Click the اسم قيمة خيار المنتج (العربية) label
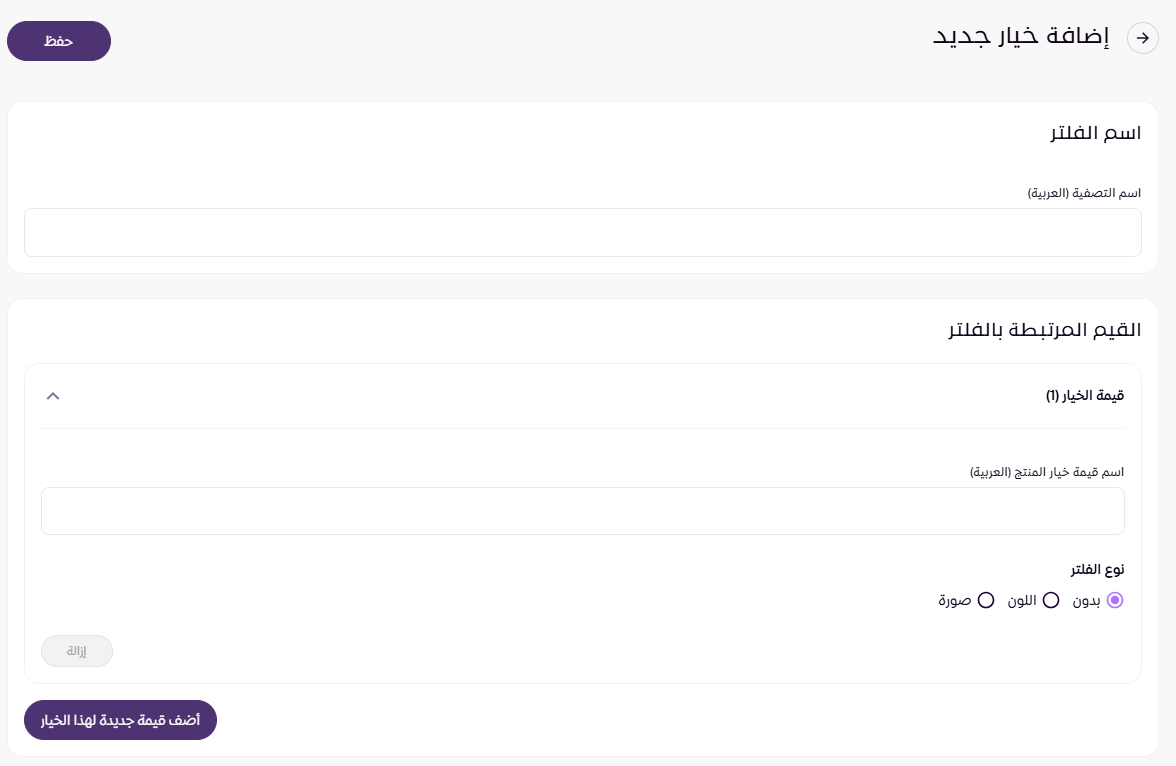Image resolution: width=1176 pixels, height=766 pixels. coord(1047,471)
